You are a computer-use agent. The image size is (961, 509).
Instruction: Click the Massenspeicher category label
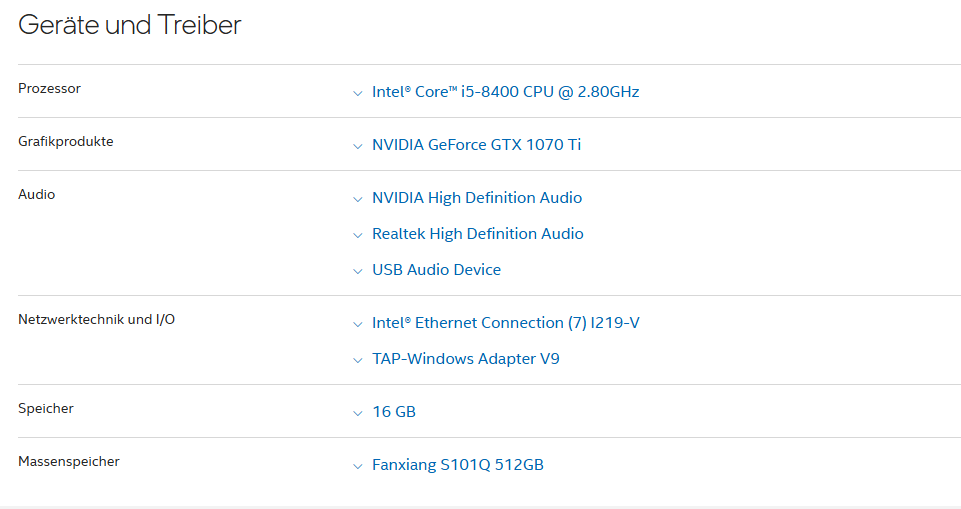coord(69,461)
